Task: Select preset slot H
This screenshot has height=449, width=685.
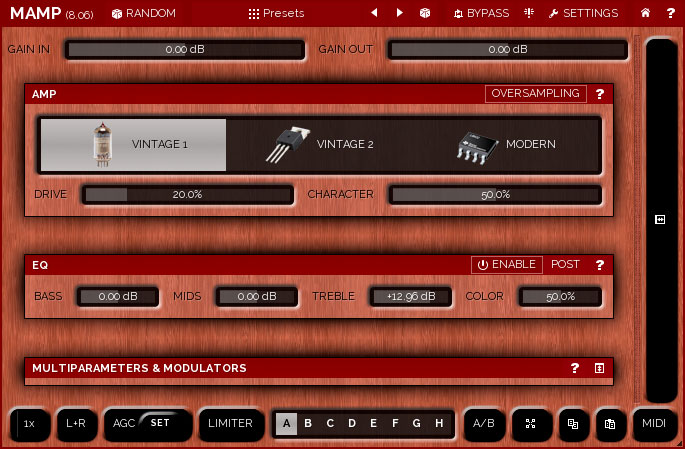Action: [x=439, y=423]
